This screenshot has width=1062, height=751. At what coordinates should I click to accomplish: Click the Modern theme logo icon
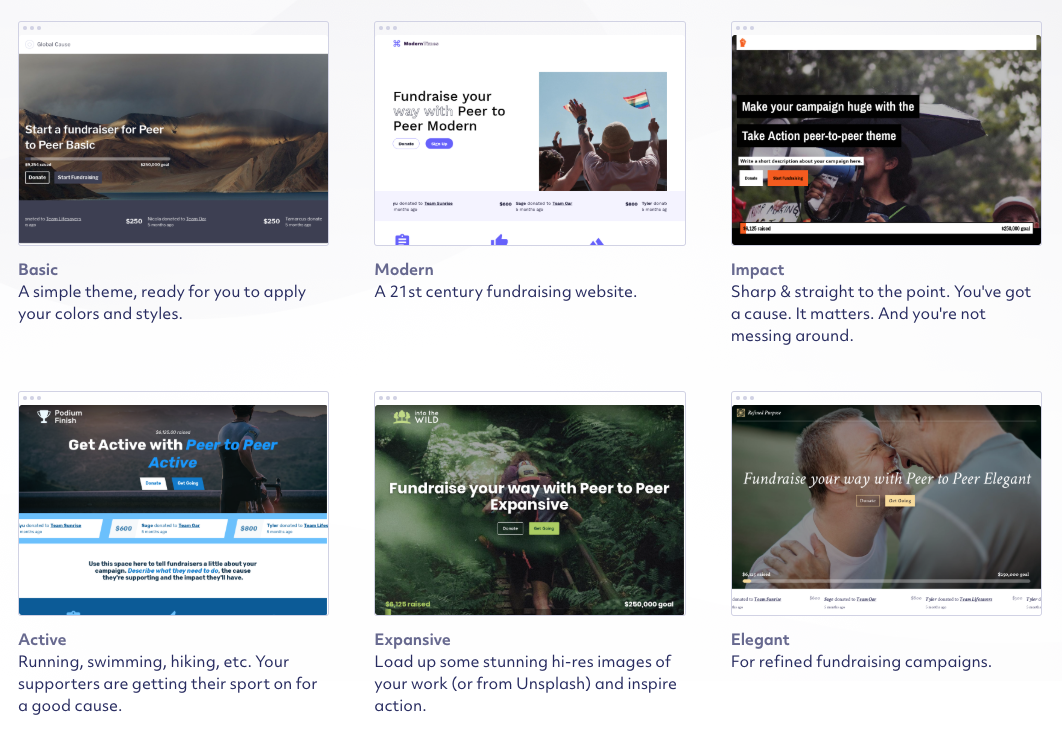tap(397, 43)
